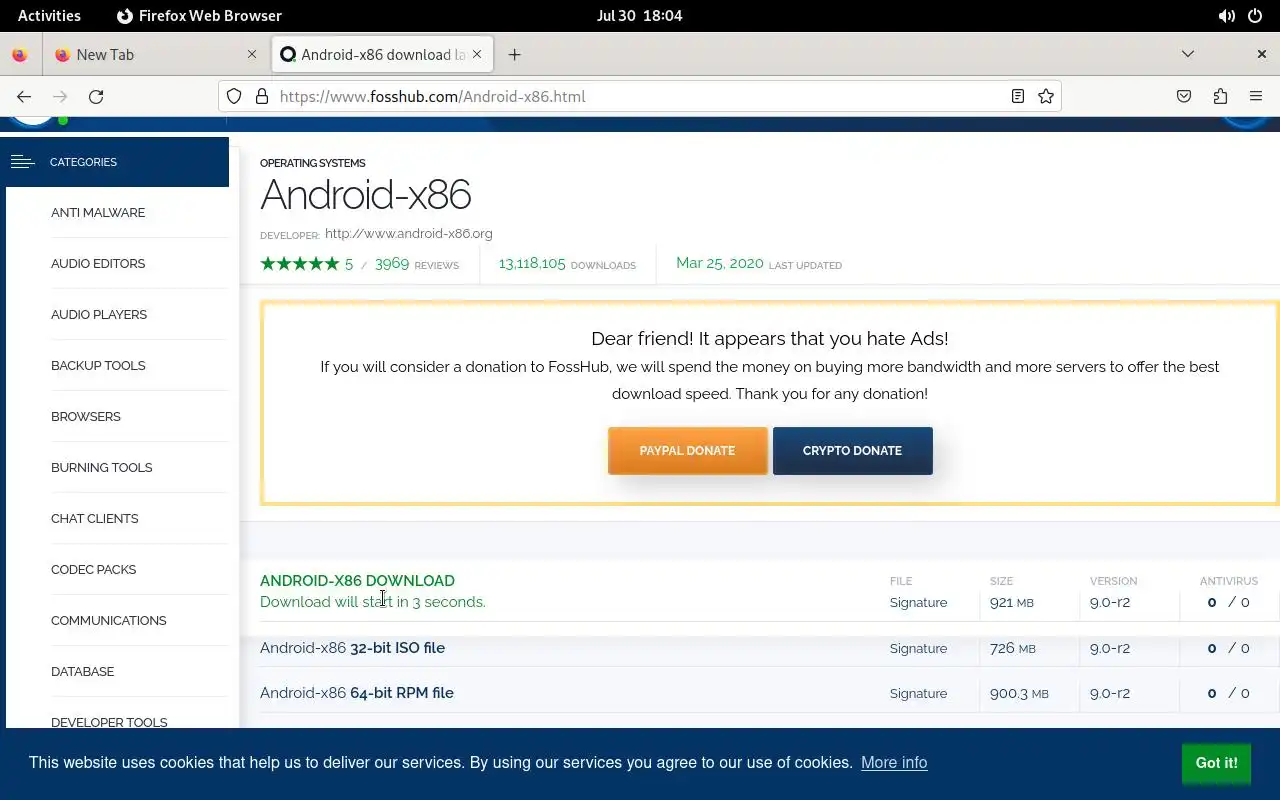Toggle the Categories hamburger icon
Image resolution: width=1280 pixels, height=800 pixels.
coord(22,162)
